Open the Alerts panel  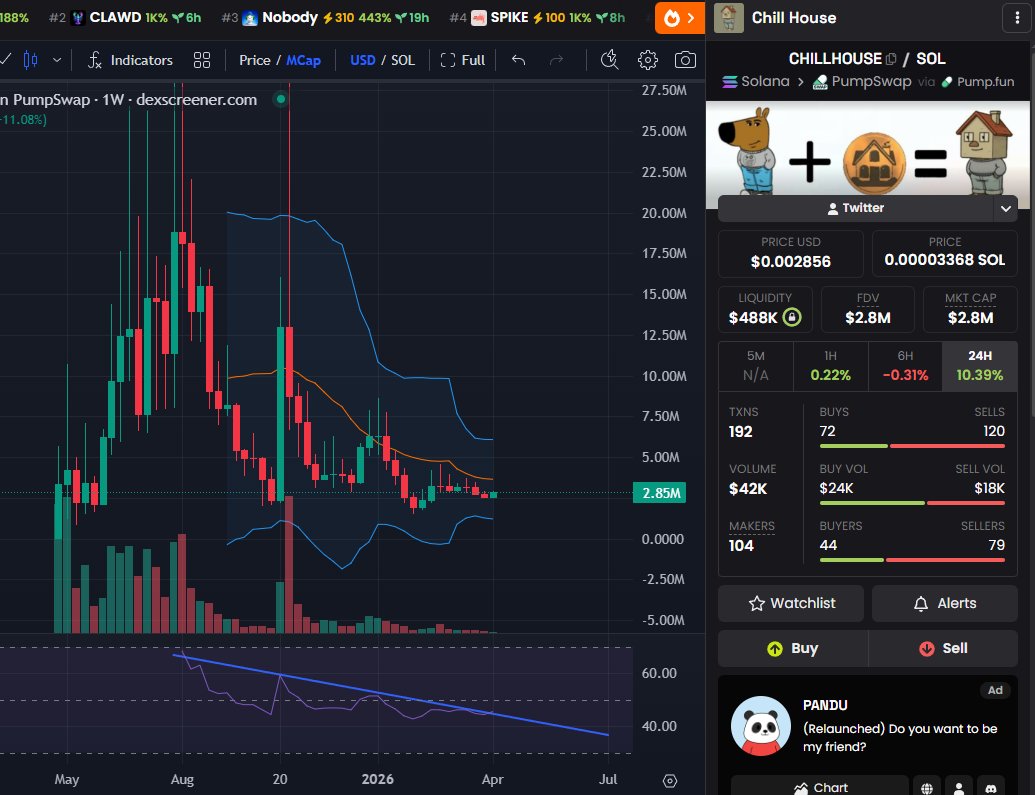coord(944,603)
